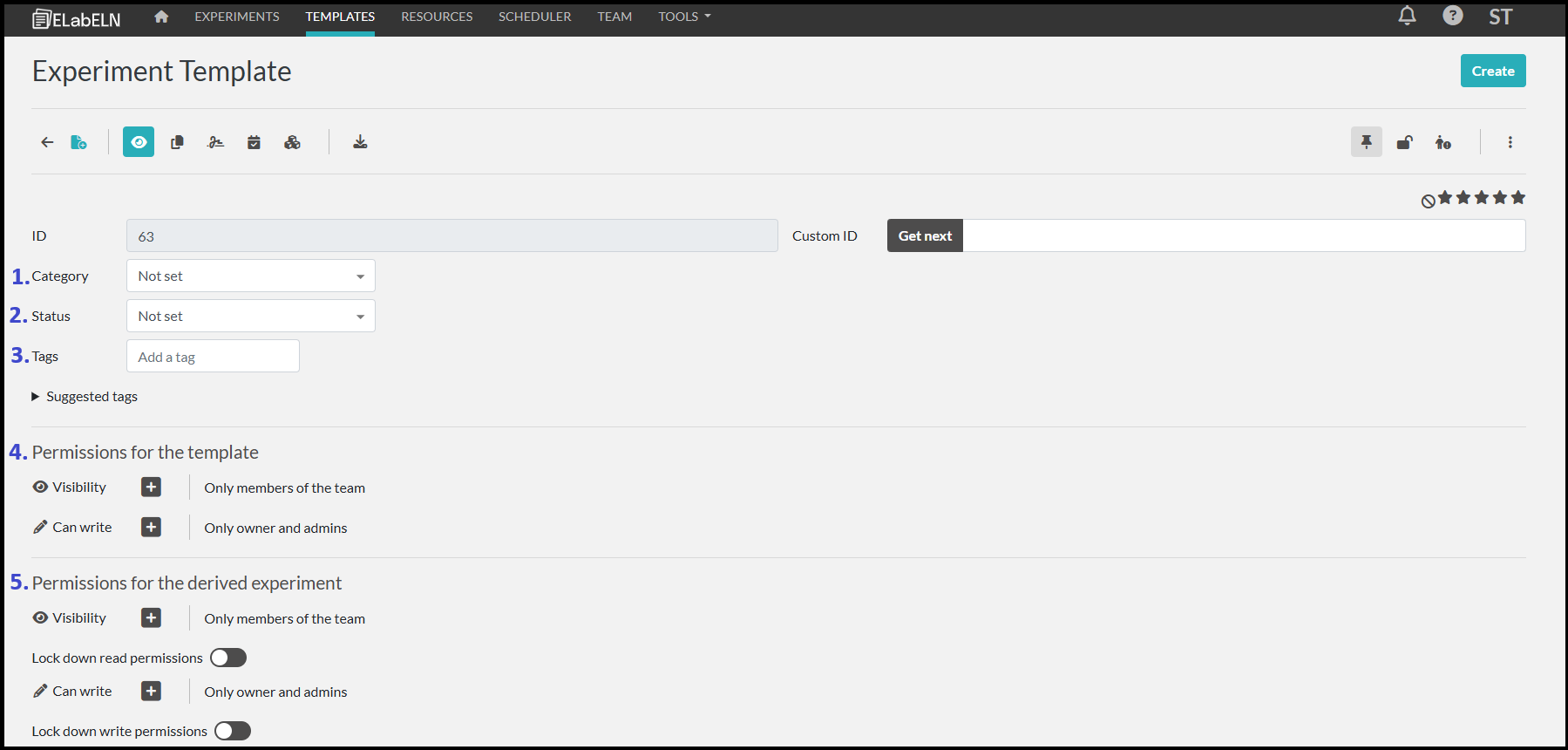Image resolution: width=1568 pixels, height=750 pixels.
Task: Click the download/export icon
Action: tap(360, 142)
